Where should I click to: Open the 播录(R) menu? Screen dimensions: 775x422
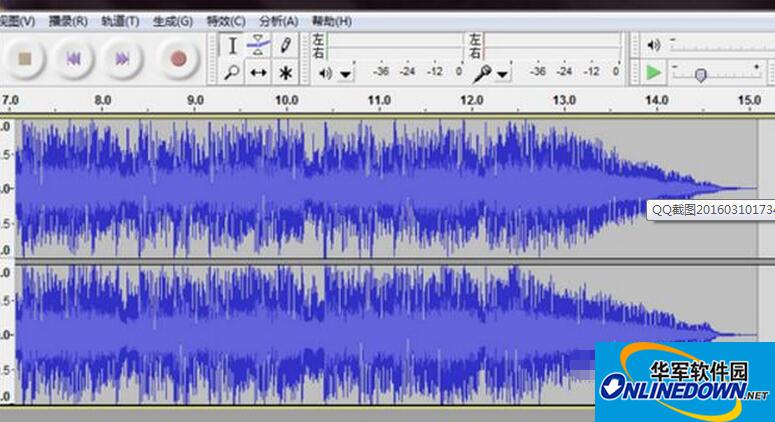click(68, 21)
